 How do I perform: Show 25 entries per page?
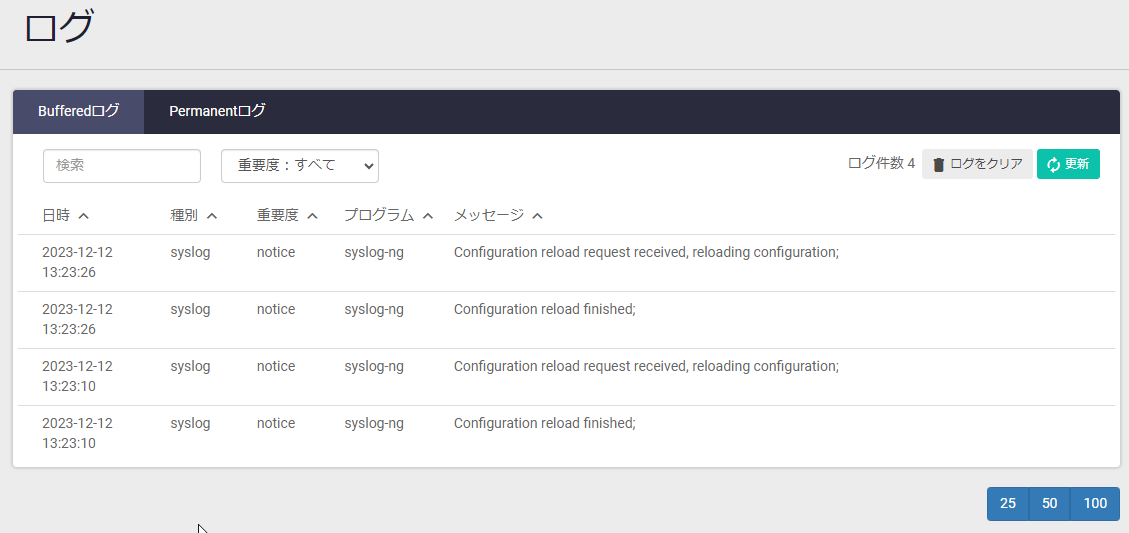coord(1008,503)
